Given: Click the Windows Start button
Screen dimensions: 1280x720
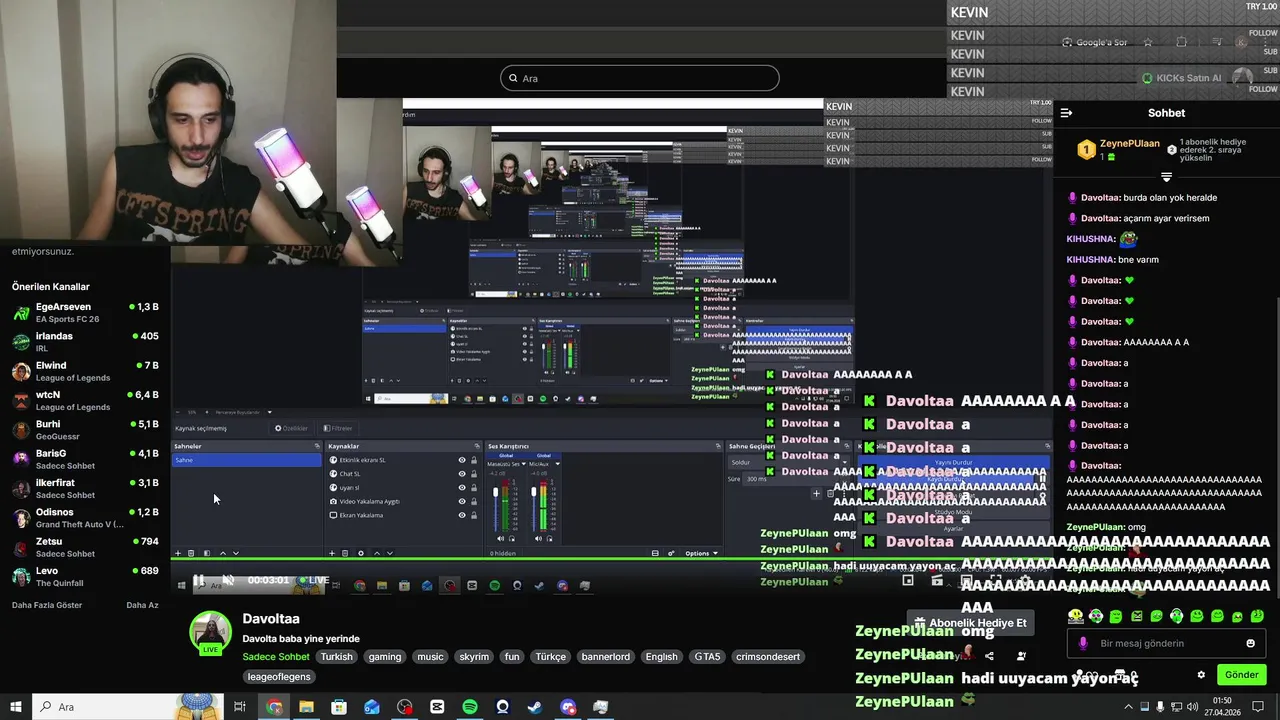Looking at the screenshot, I should point(16,707).
